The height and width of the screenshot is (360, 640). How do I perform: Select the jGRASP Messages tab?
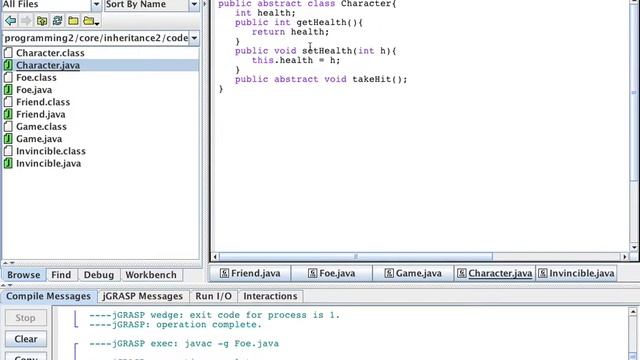pos(142,296)
